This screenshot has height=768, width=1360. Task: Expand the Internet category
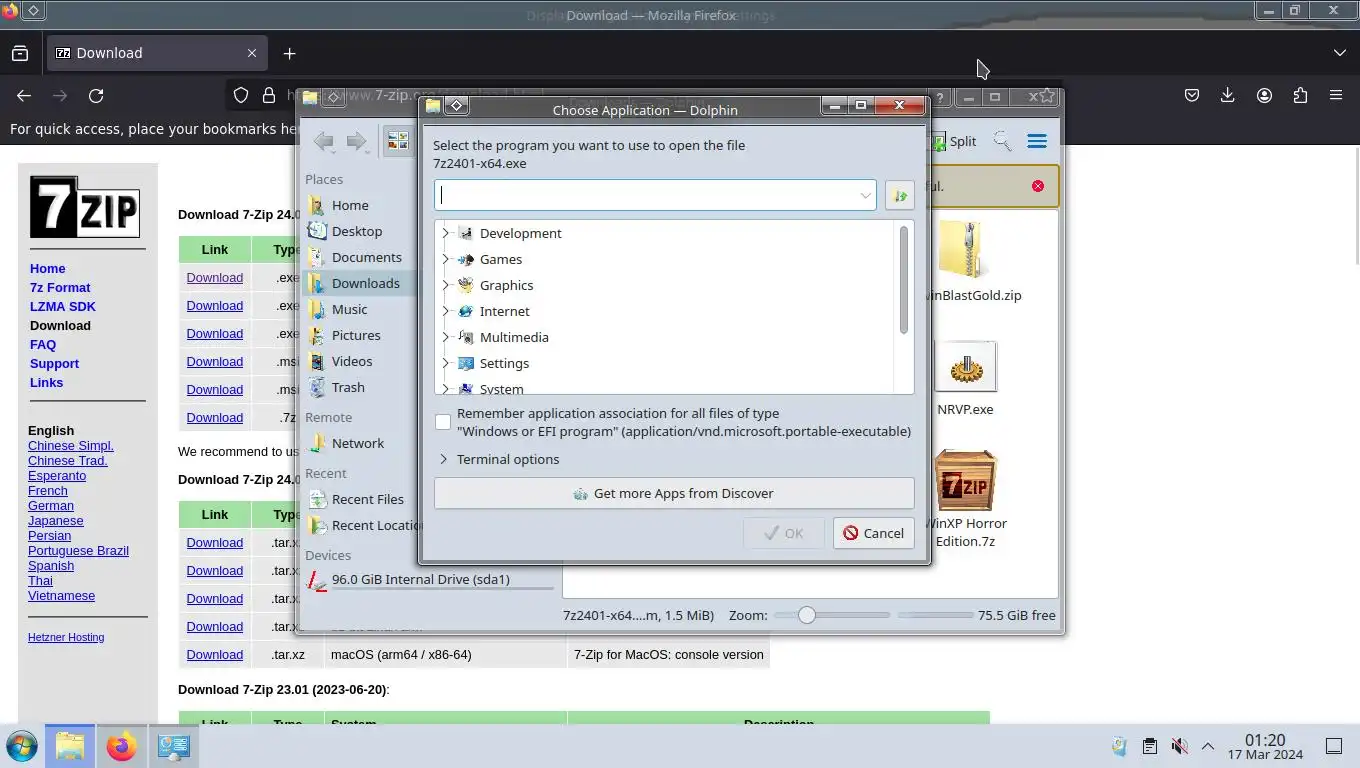pyautogui.click(x=445, y=311)
